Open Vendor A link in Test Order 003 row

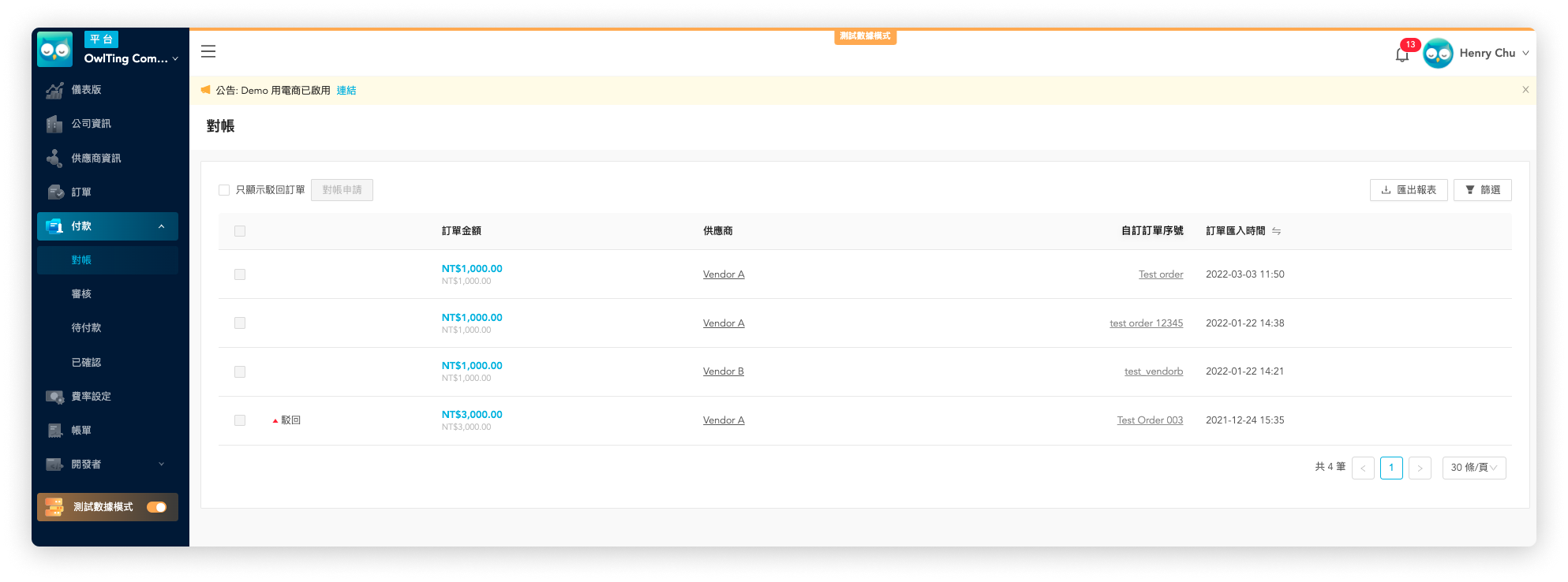pyautogui.click(x=724, y=420)
